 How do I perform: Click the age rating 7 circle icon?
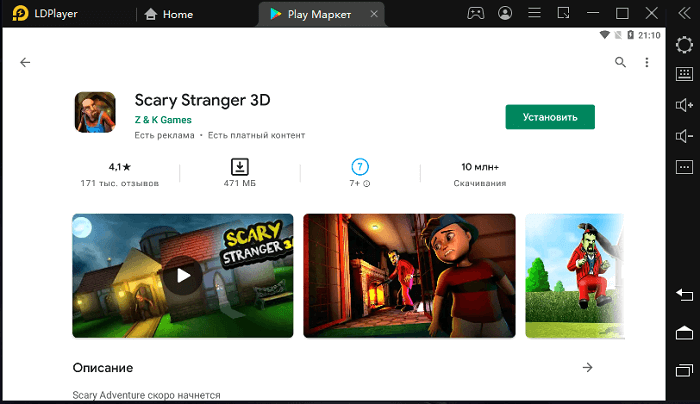[x=360, y=167]
